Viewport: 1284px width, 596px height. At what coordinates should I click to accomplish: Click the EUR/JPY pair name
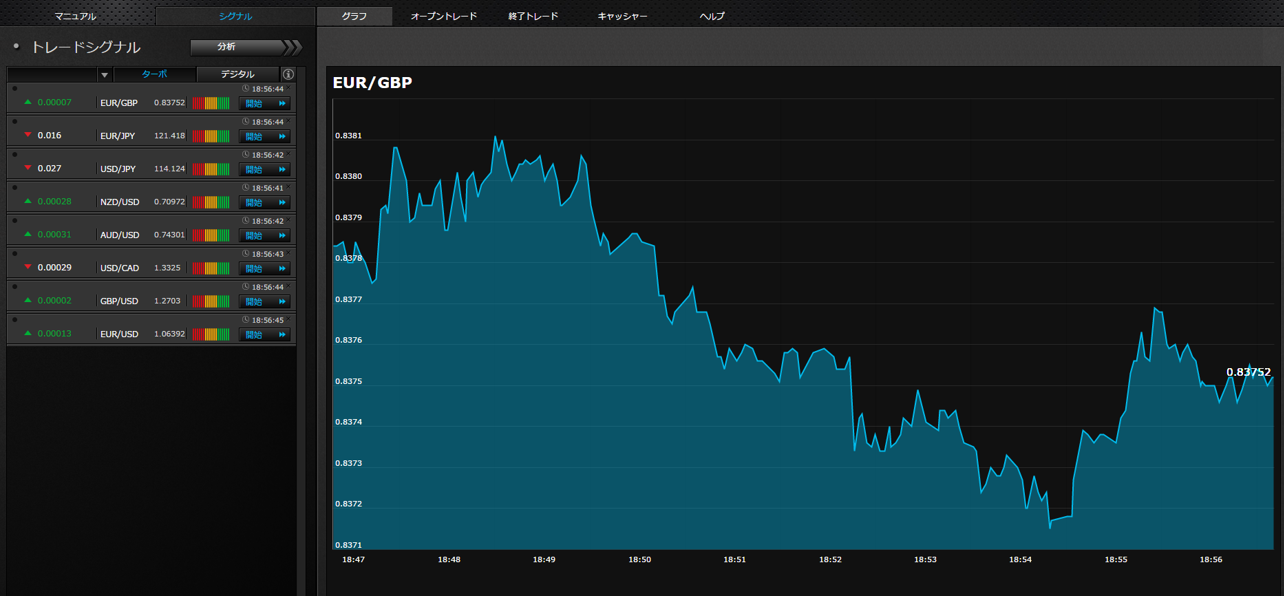point(117,136)
